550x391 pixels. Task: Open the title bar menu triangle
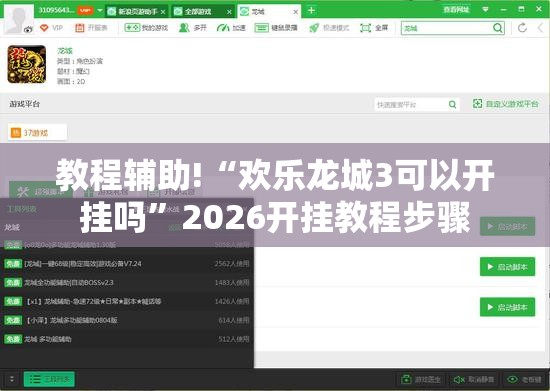tap(485, 9)
